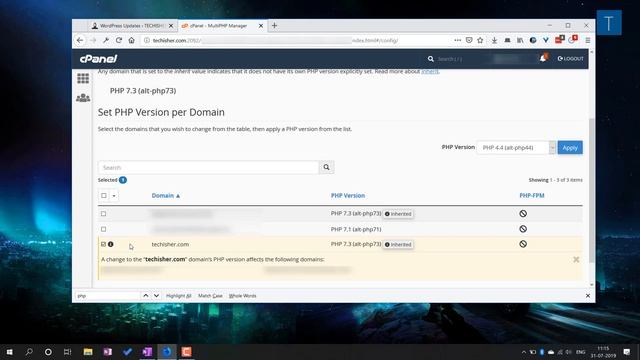Reload the current page
This screenshot has width=640, height=360.
(119, 40)
